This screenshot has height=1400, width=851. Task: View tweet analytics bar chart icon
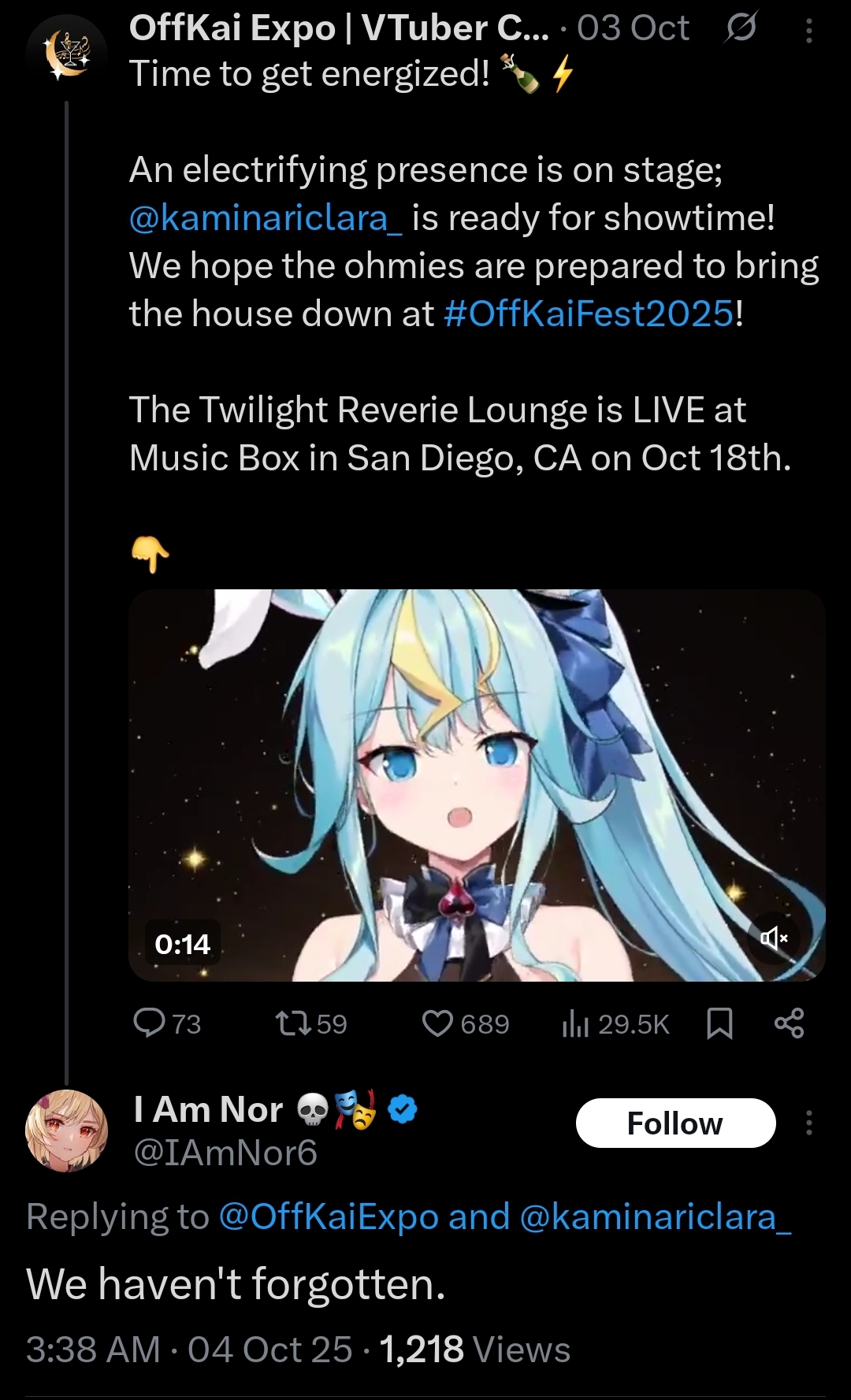click(x=575, y=1023)
